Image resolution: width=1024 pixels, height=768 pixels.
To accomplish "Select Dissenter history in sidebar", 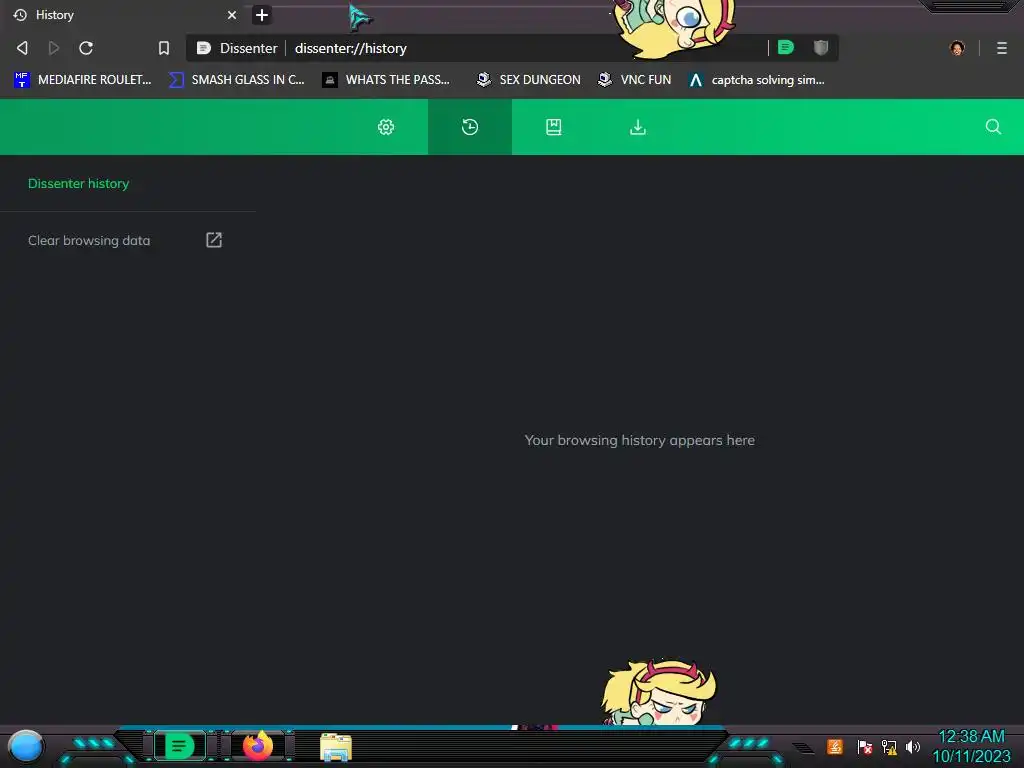I will [78, 184].
